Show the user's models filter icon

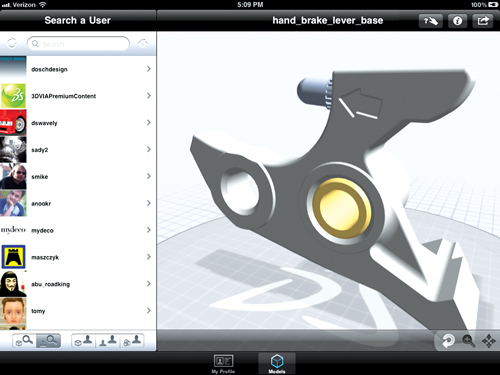point(84,341)
